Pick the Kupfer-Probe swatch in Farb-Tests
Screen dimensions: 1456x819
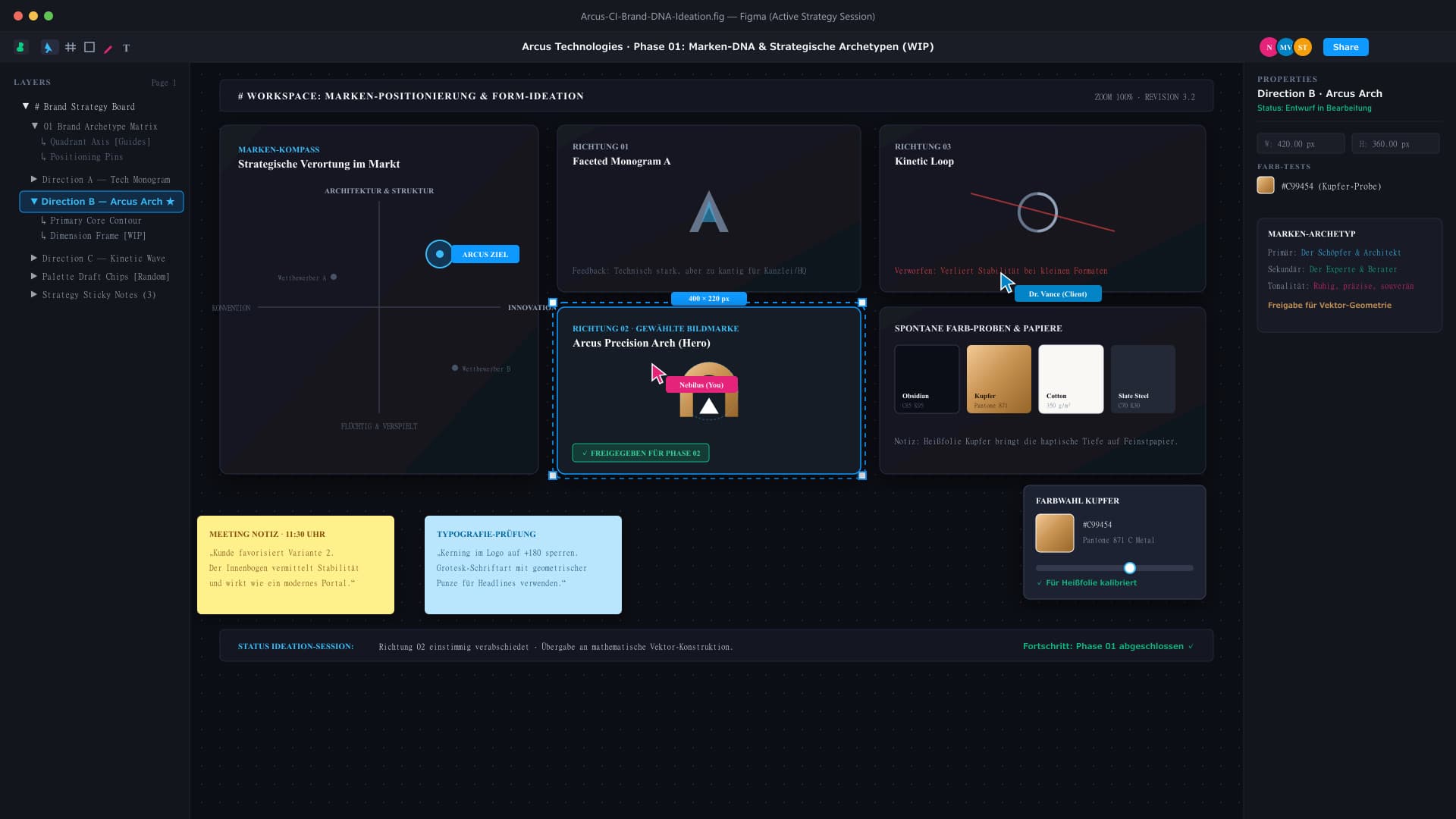pyautogui.click(x=1266, y=186)
